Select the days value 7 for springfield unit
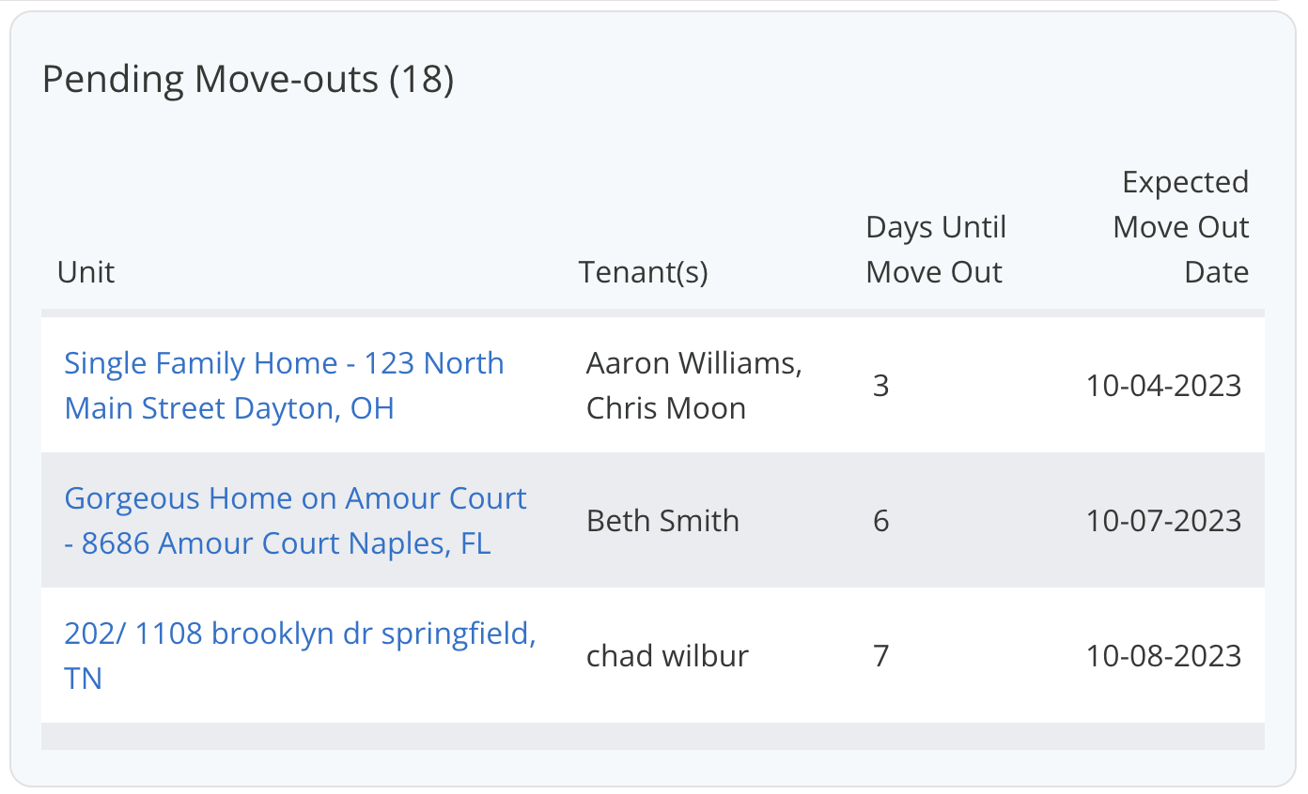The height and width of the screenshot is (794, 1308). [x=880, y=655]
